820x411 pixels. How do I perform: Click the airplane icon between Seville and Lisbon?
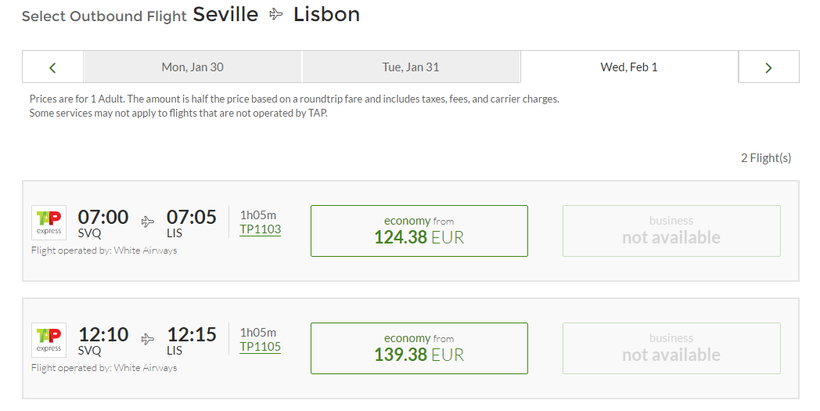tap(276, 15)
